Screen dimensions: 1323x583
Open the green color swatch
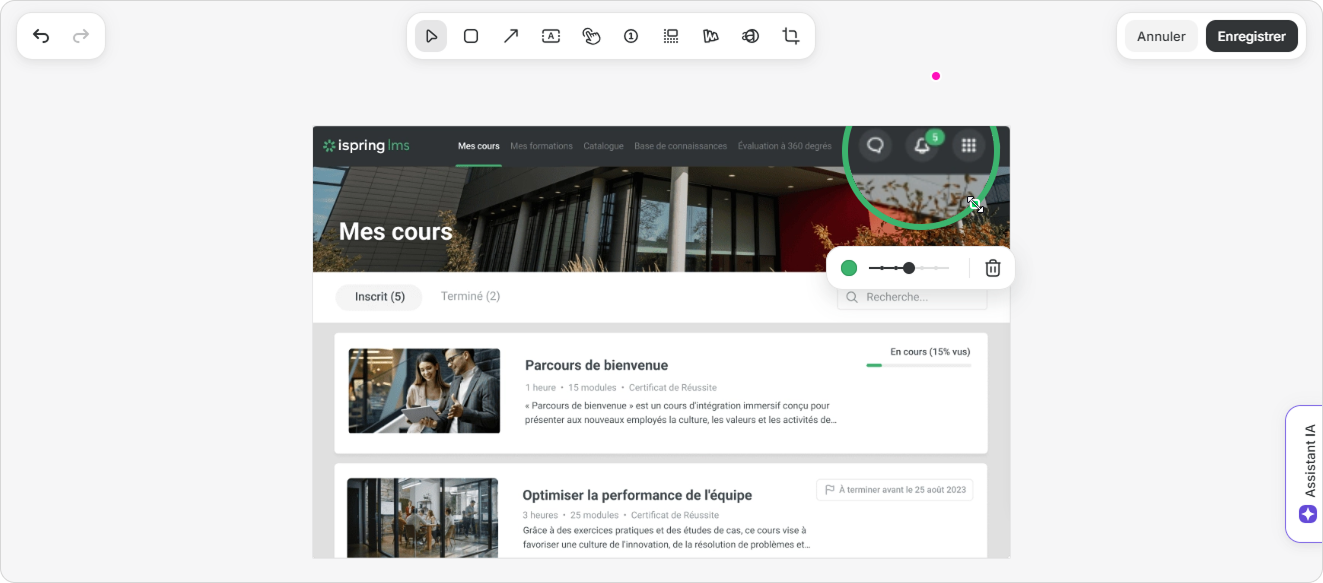pyautogui.click(x=849, y=268)
